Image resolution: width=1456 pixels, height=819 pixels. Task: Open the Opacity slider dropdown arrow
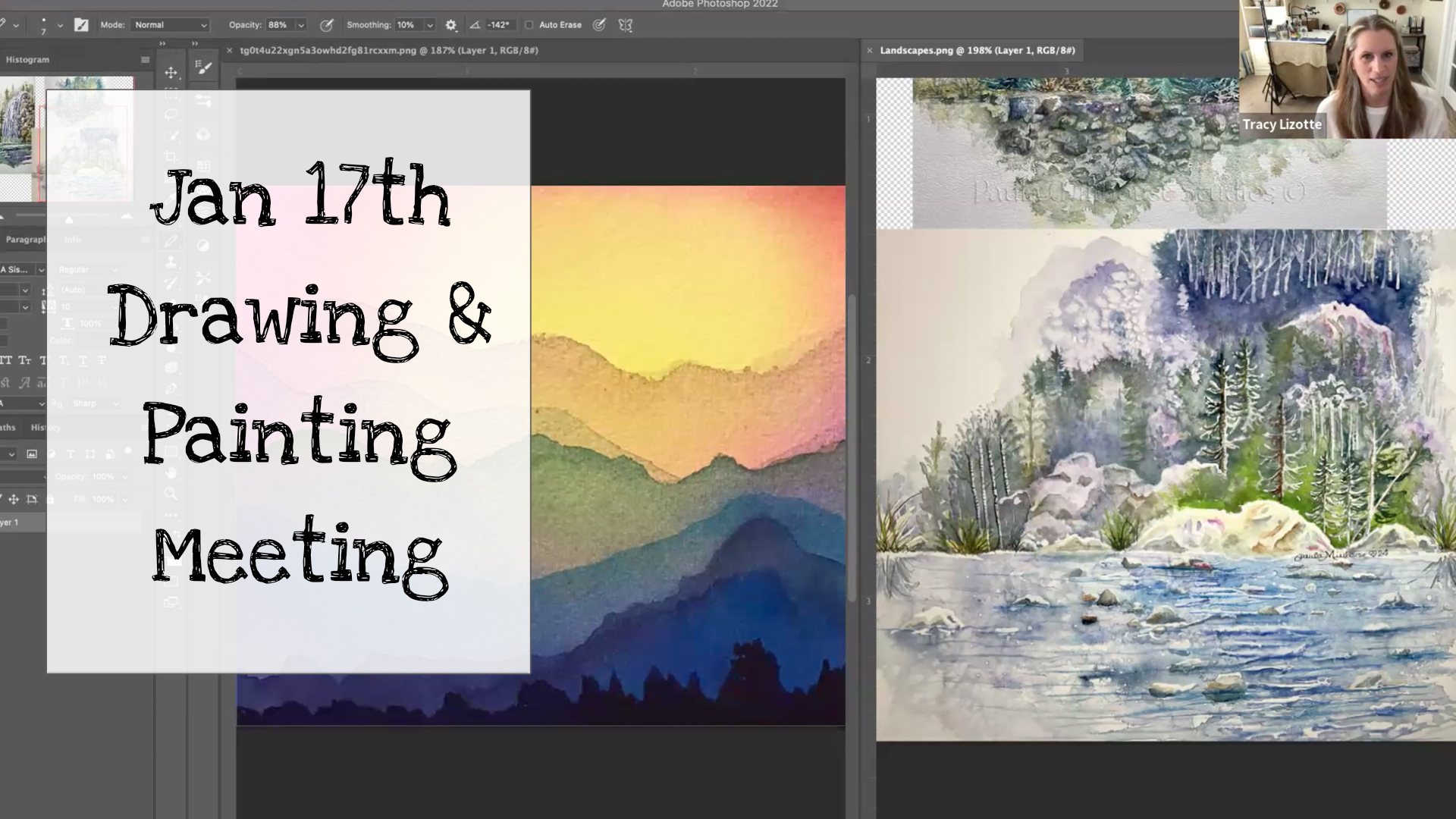[301, 25]
